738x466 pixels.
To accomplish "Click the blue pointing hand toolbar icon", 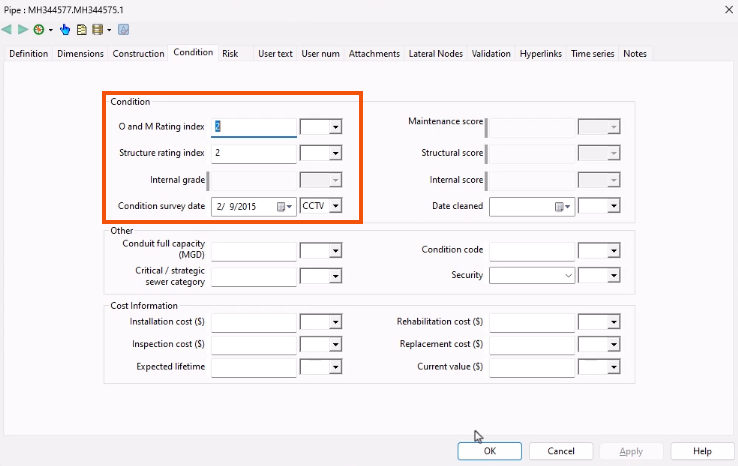I will pyautogui.click(x=65, y=30).
